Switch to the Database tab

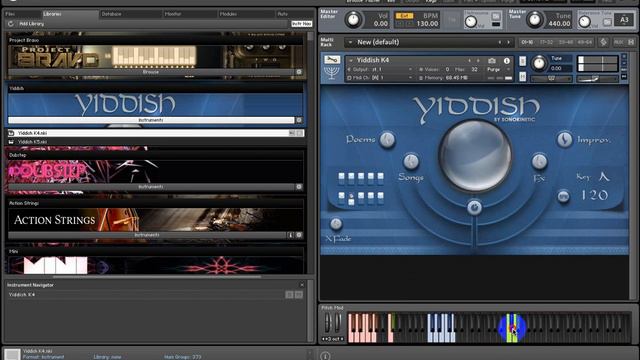(130, 14)
